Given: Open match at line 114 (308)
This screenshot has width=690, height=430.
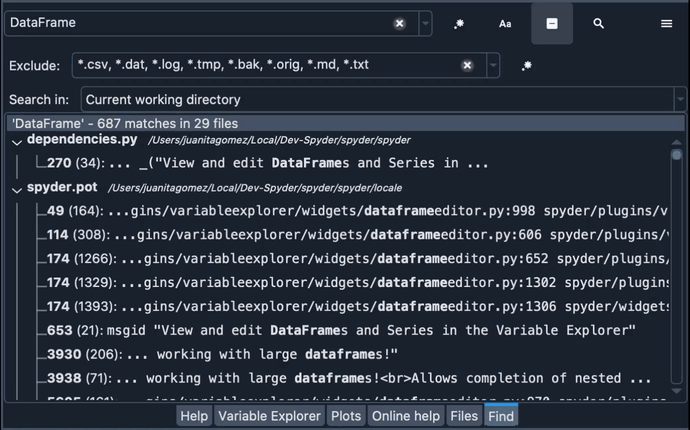Looking at the screenshot, I should (357, 235).
